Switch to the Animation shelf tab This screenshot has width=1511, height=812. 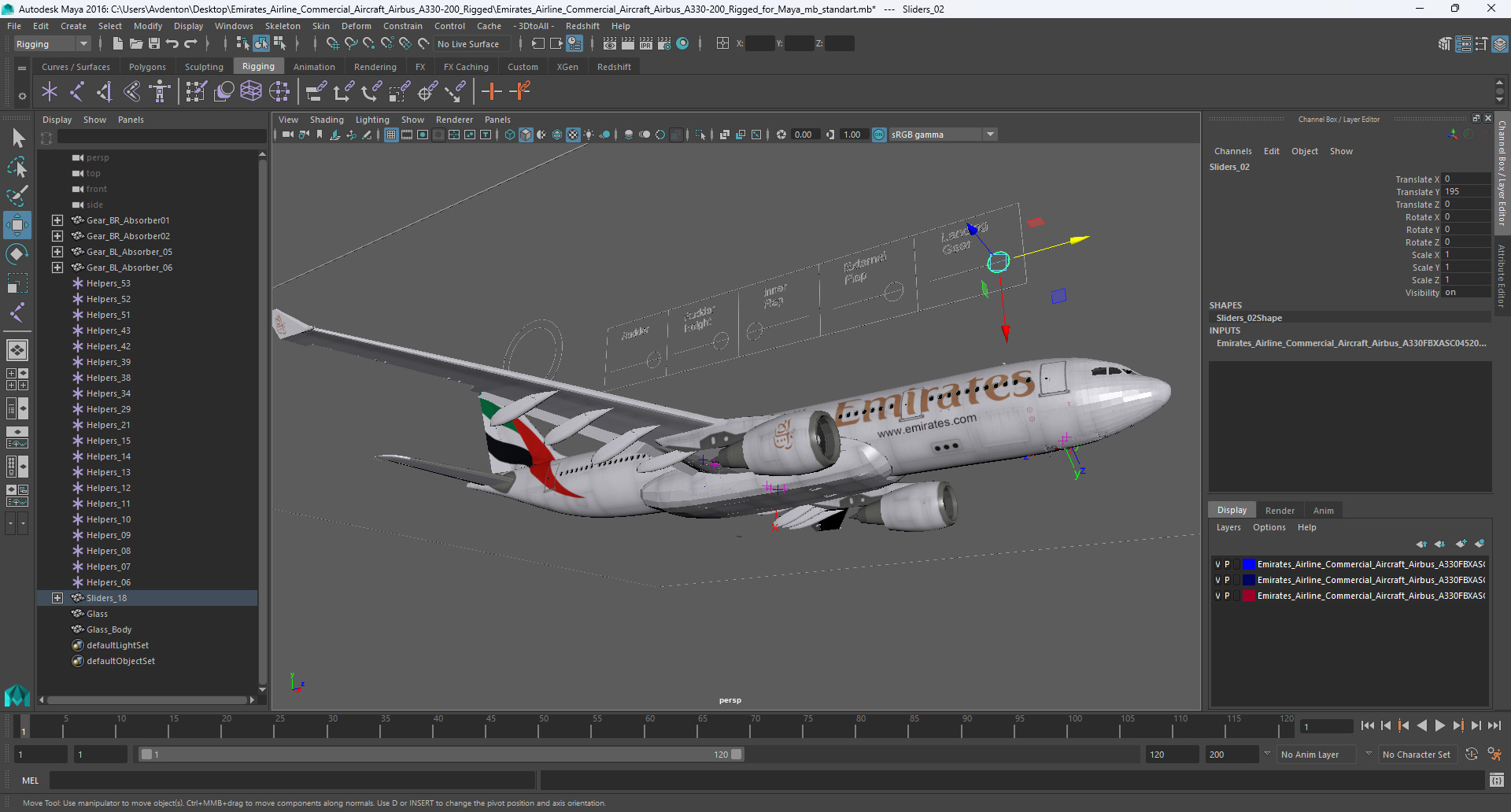pyautogui.click(x=314, y=67)
